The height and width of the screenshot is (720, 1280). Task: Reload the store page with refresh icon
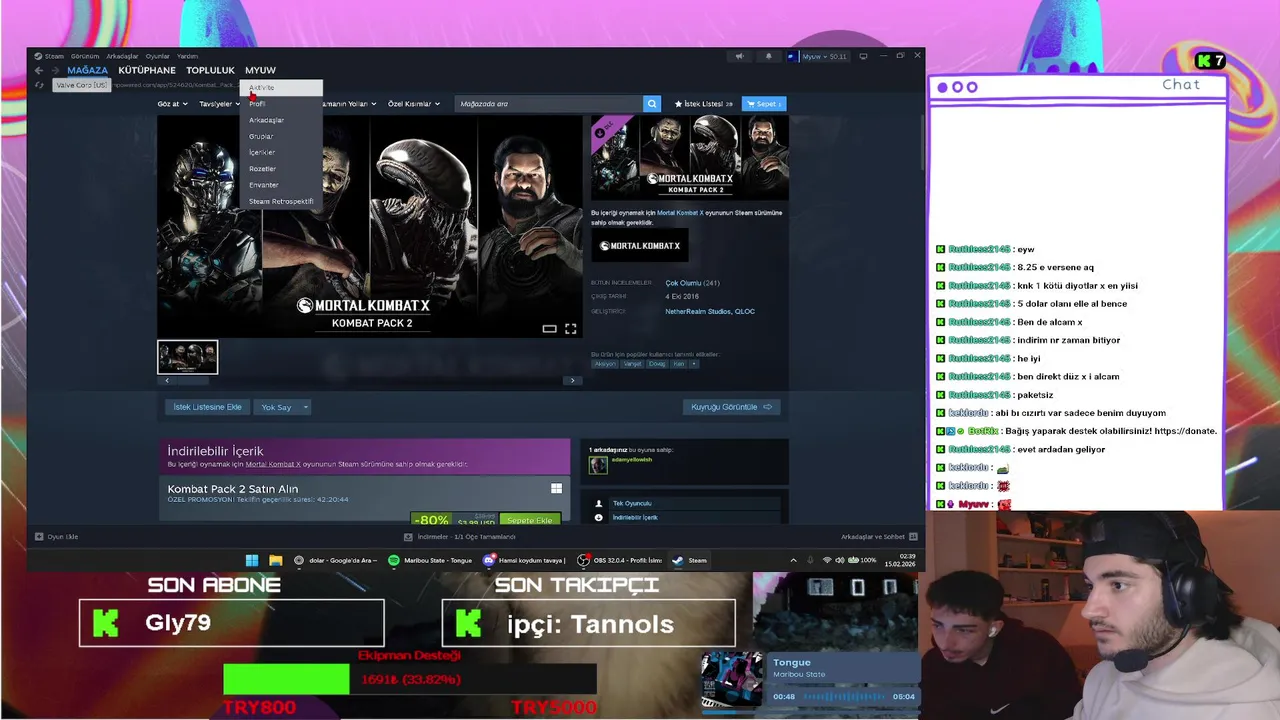pos(39,85)
